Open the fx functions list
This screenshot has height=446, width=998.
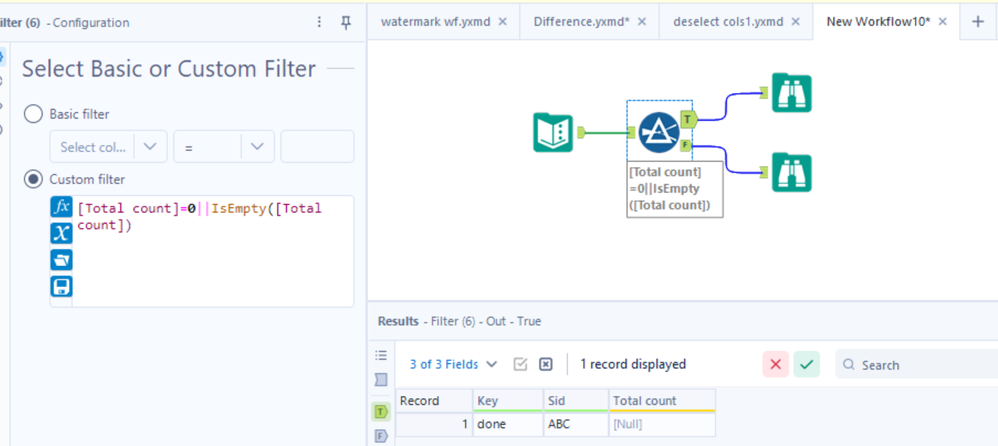tap(61, 208)
